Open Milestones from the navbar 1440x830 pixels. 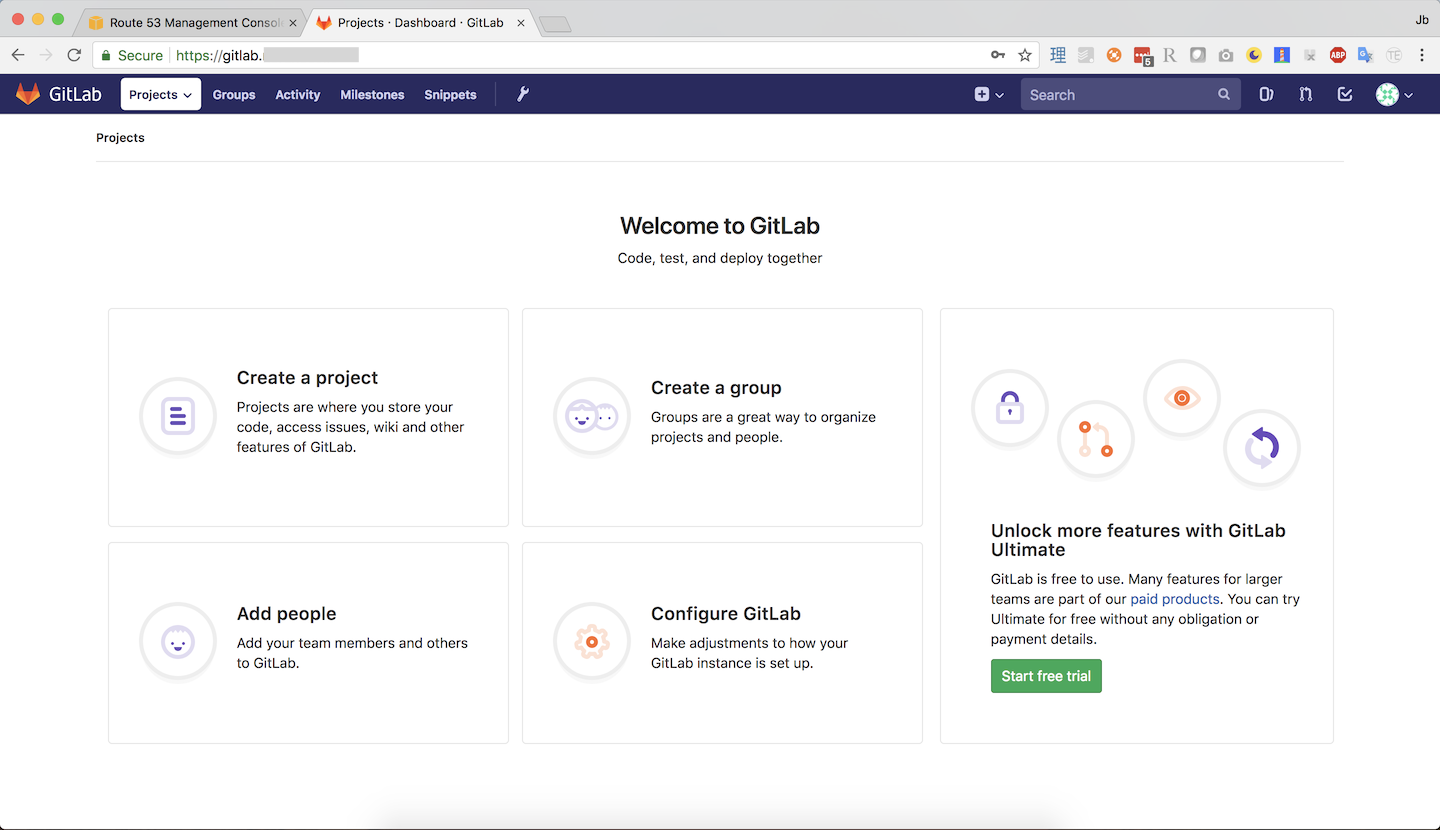pos(372,94)
